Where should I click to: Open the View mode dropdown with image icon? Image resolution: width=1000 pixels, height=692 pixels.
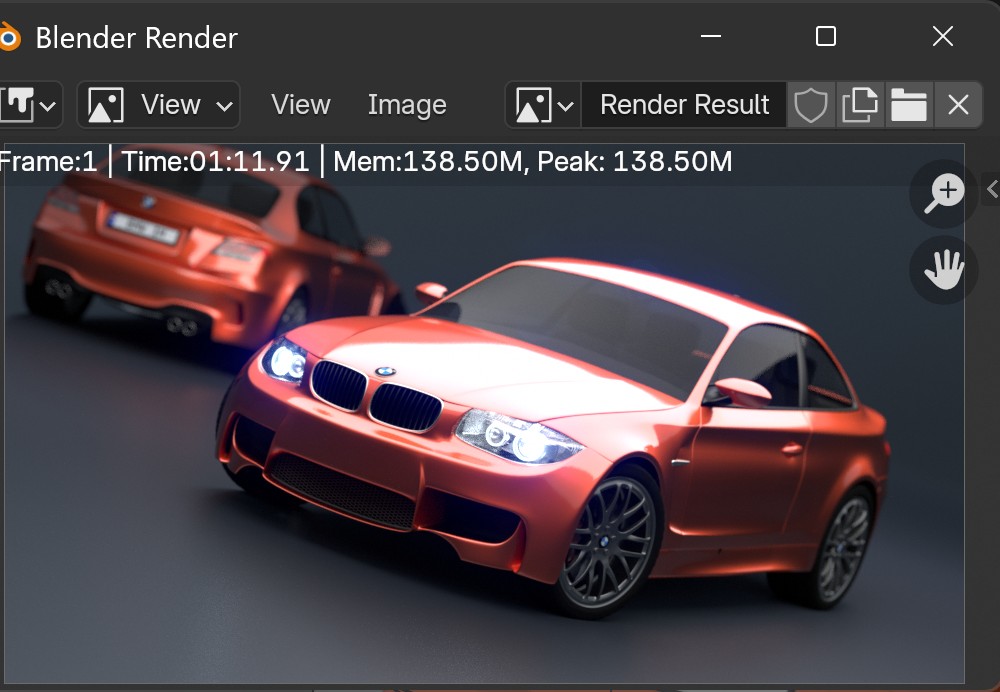(x=158, y=105)
